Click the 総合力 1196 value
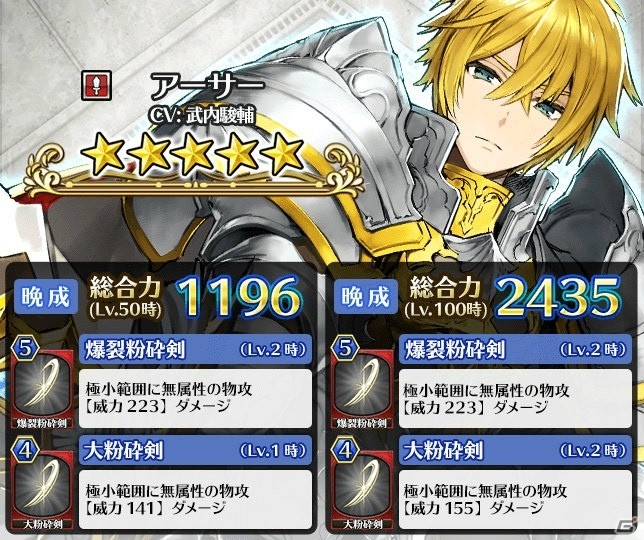This screenshot has height=540, width=644. pyautogui.click(x=240, y=298)
